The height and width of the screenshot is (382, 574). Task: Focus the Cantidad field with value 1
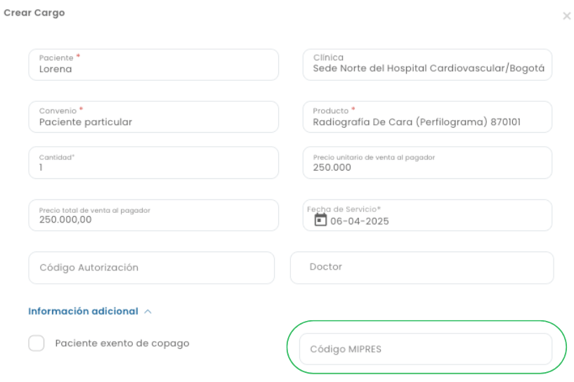click(x=153, y=163)
